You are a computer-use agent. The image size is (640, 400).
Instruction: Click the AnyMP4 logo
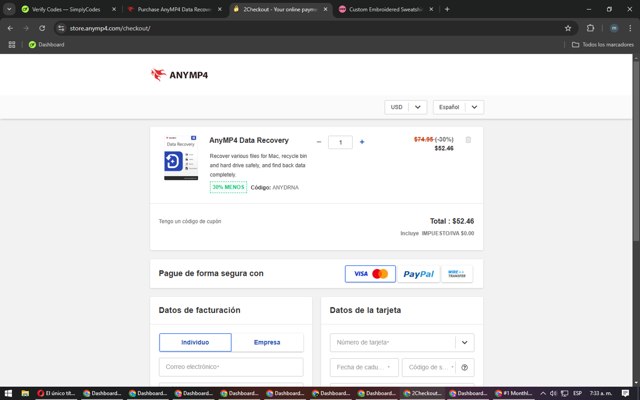179,75
